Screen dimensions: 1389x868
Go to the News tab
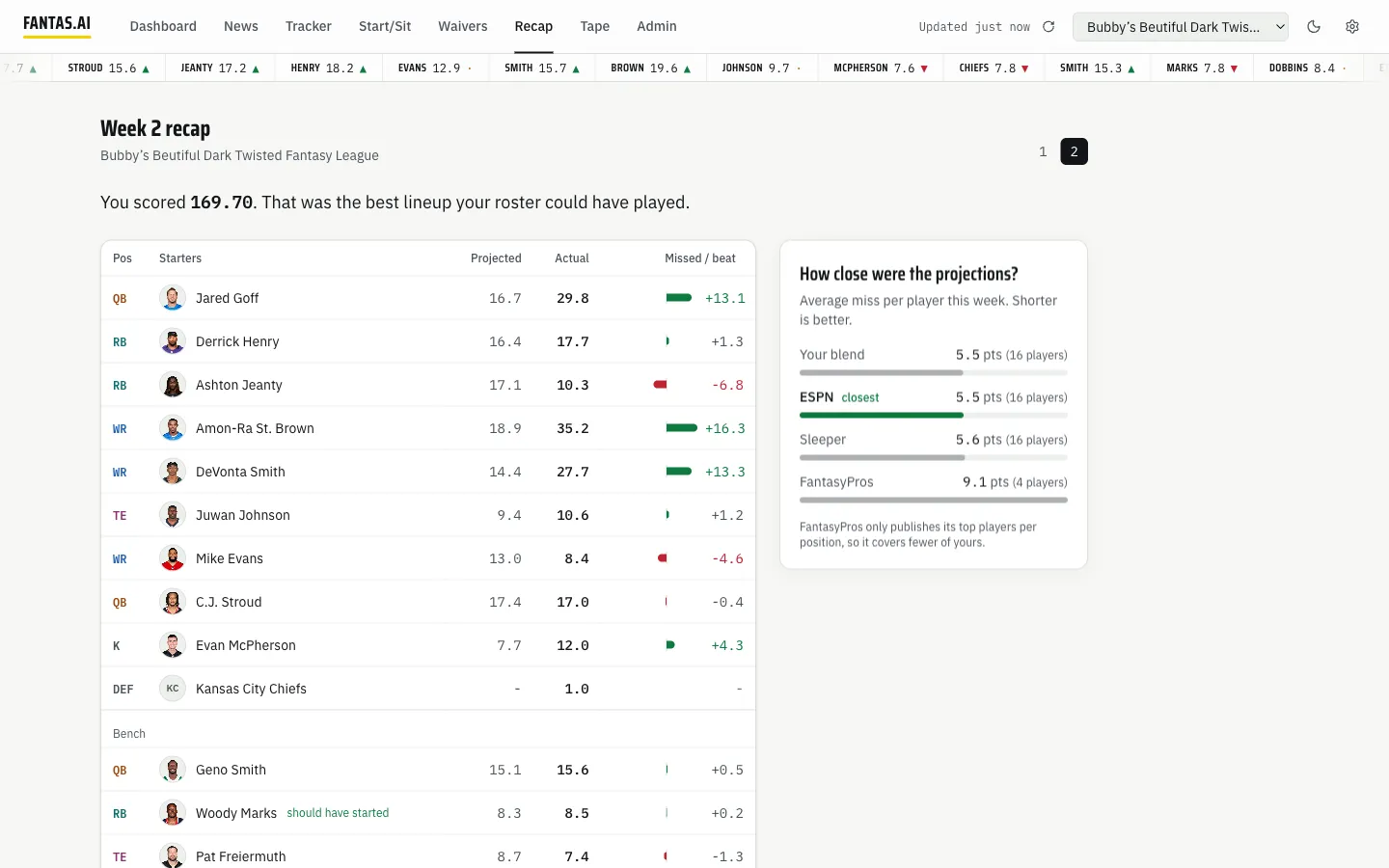[241, 26]
